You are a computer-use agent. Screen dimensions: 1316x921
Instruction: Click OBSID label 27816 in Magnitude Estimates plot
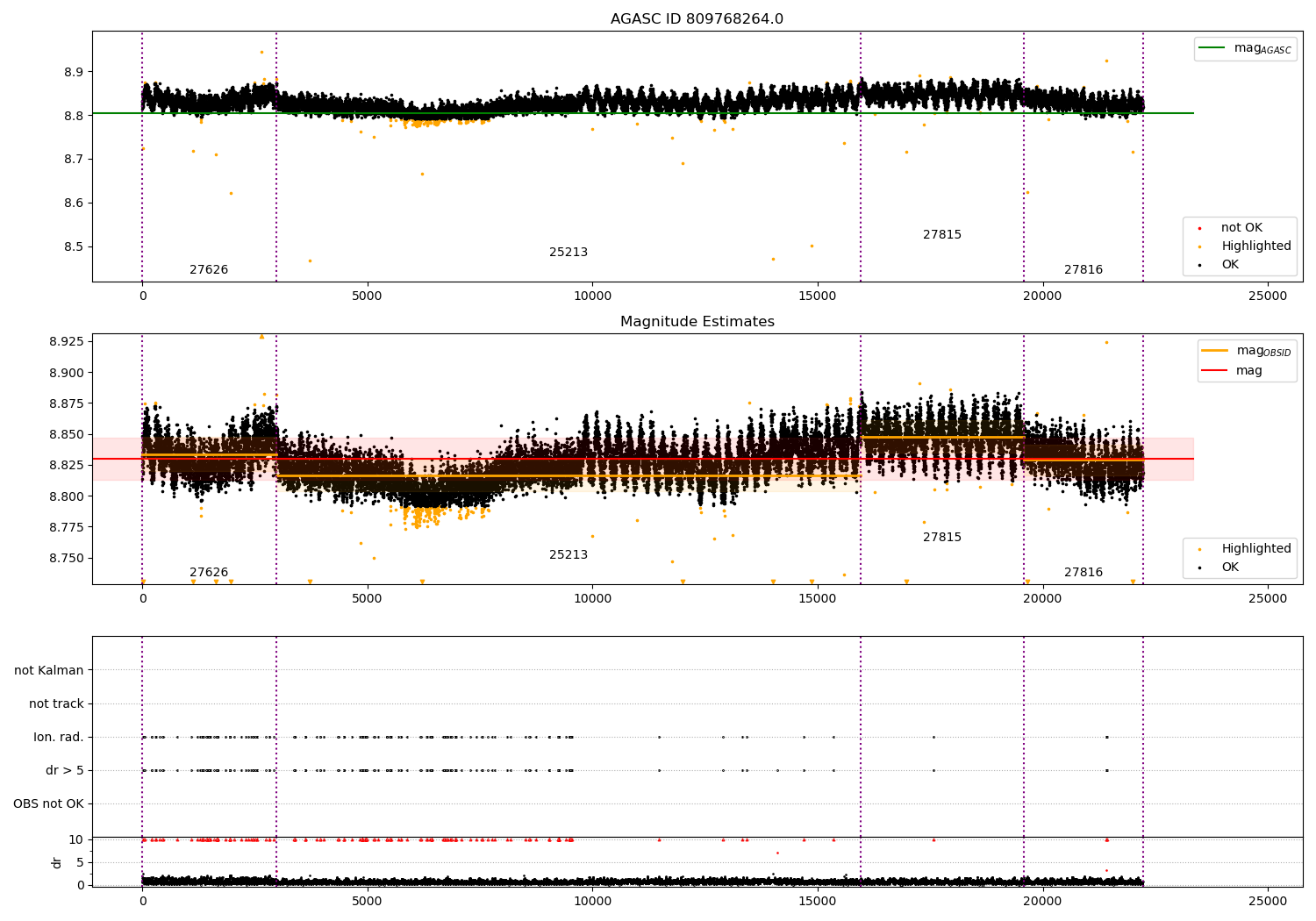point(1084,573)
